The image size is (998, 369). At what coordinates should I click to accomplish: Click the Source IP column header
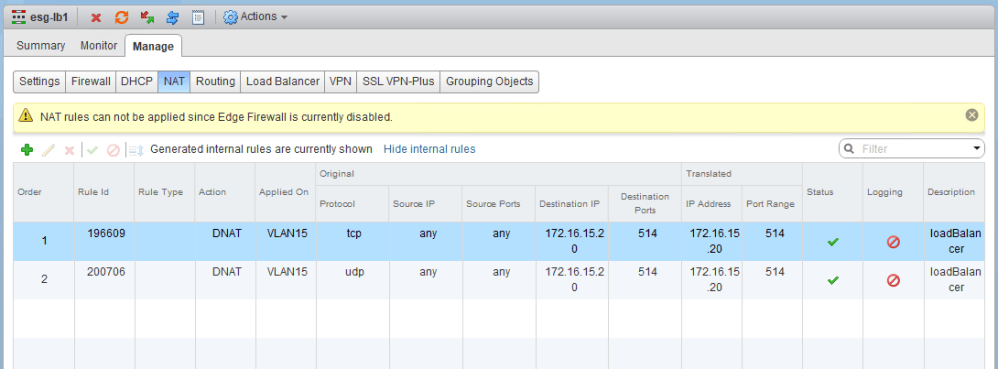[425, 204]
